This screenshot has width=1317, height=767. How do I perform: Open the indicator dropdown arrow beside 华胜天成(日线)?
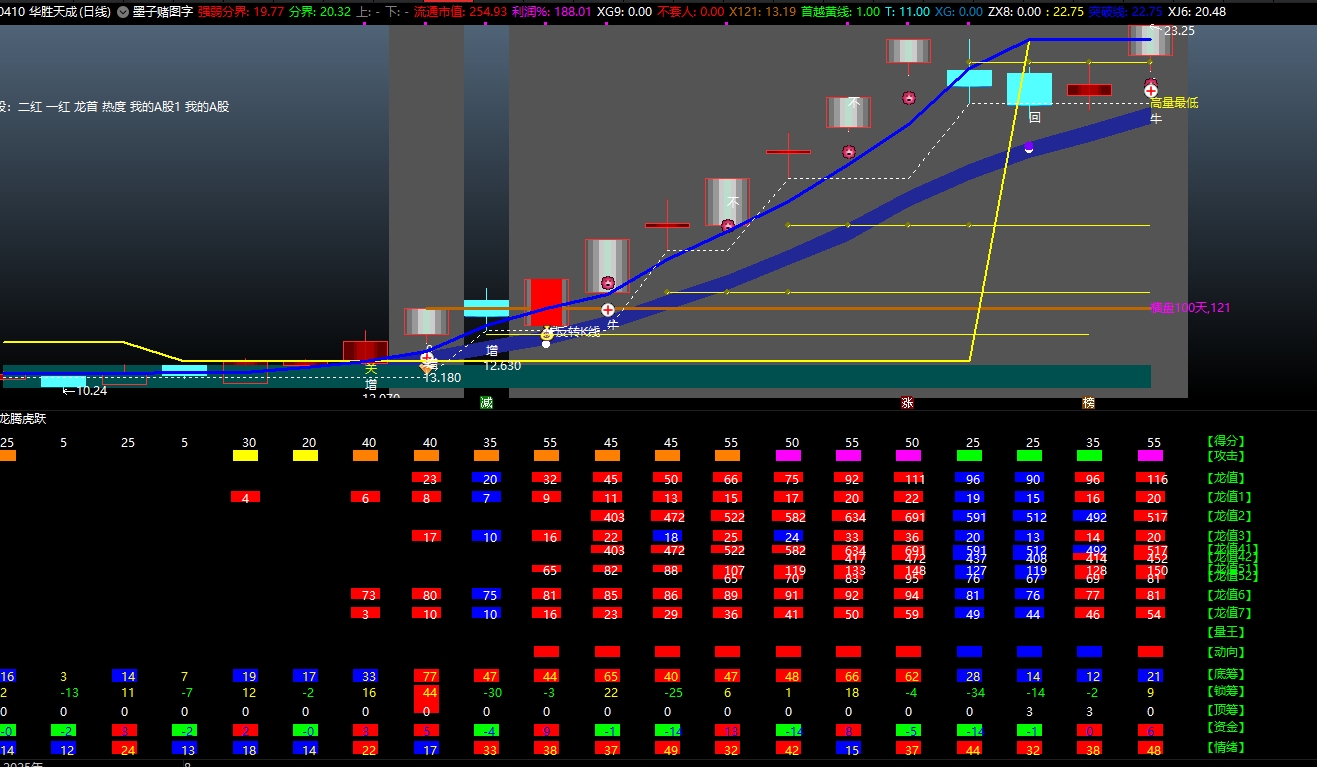point(123,12)
